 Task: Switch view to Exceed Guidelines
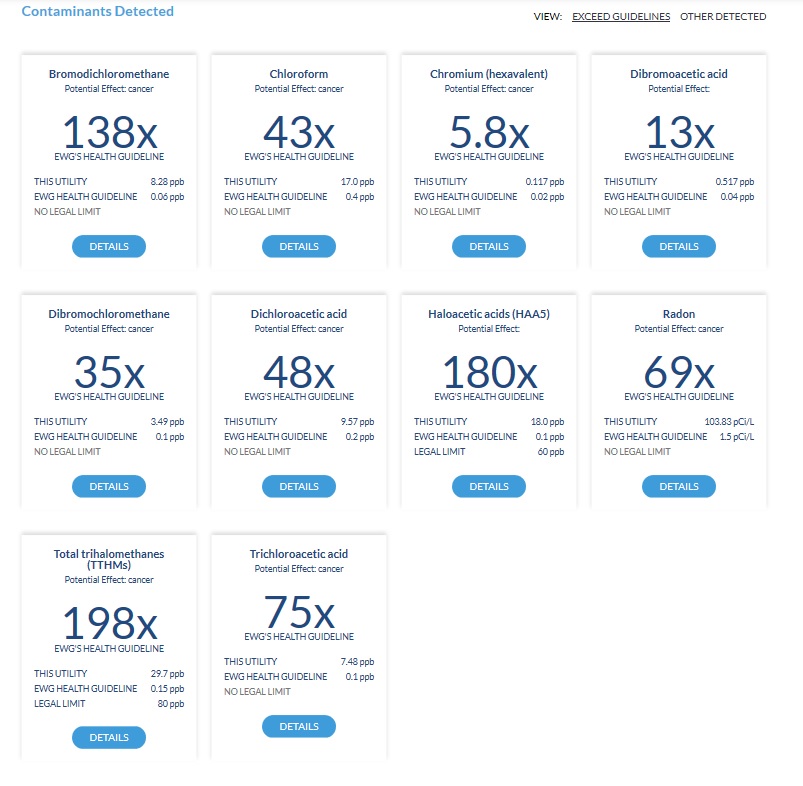621,16
